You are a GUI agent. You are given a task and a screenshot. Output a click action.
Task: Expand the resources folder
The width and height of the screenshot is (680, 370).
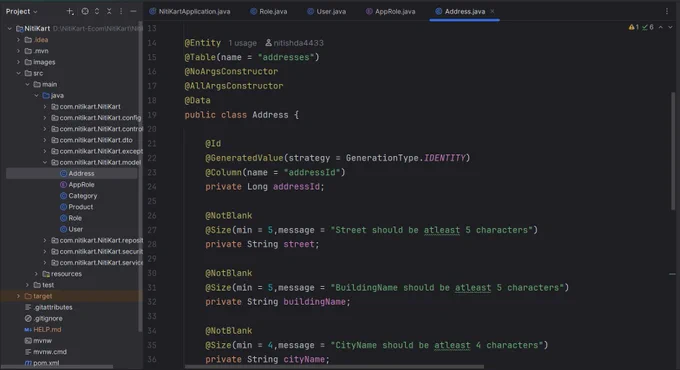tap(36, 274)
